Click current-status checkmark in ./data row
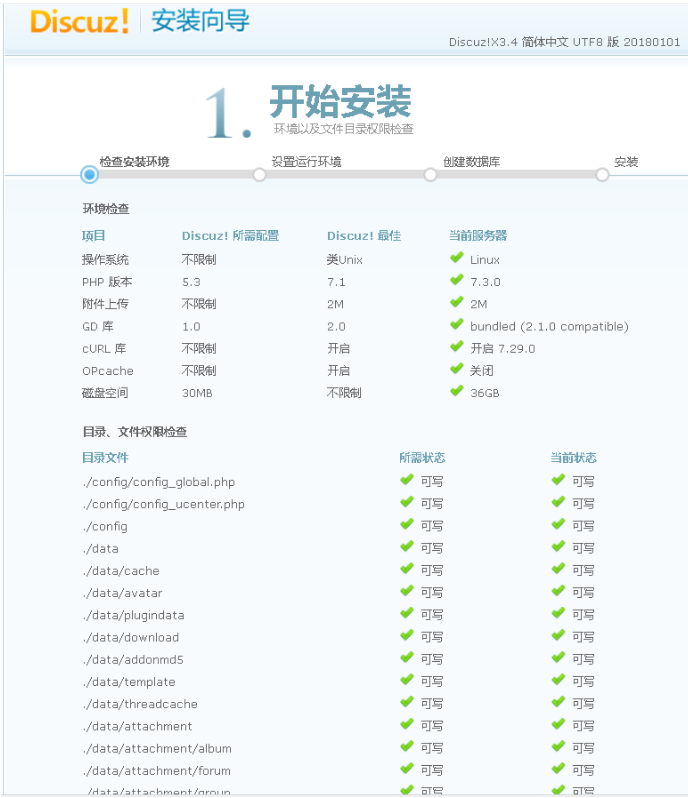The image size is (688, 798). pos(559,546)
